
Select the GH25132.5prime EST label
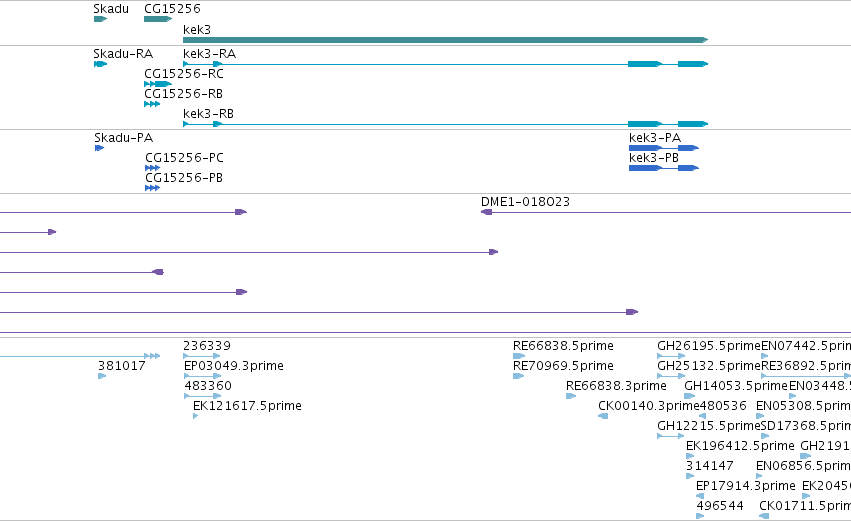point(709,366)
